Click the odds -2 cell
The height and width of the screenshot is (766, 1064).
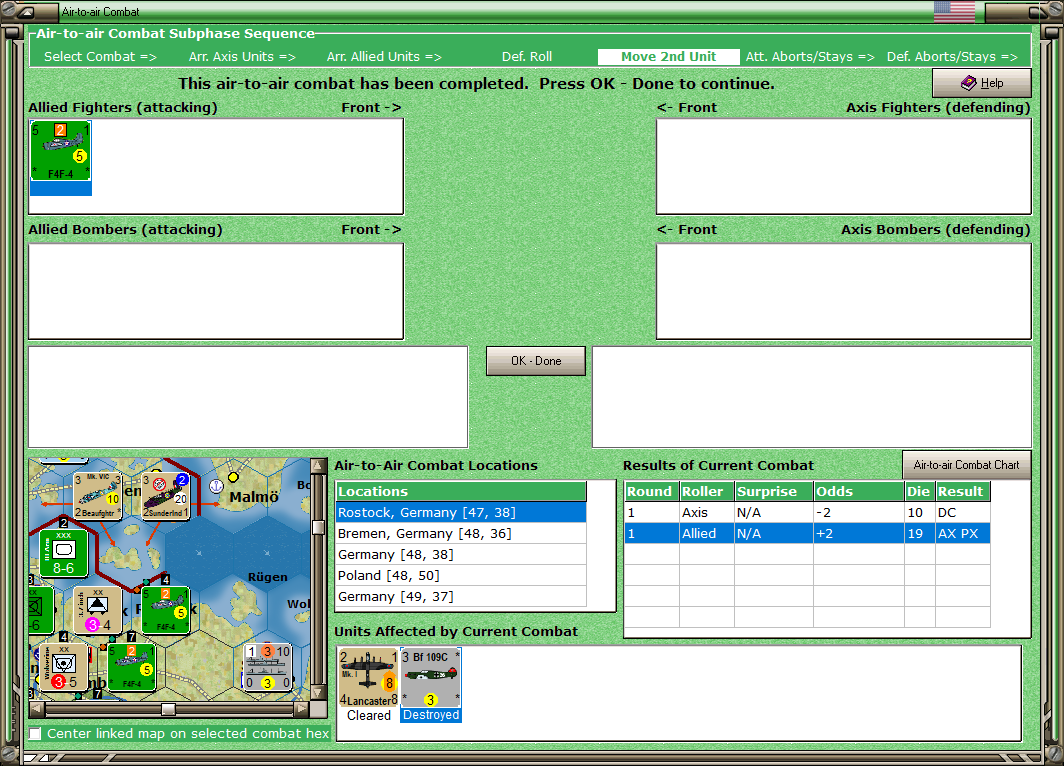pyautogui.click(x=858, y=512)
